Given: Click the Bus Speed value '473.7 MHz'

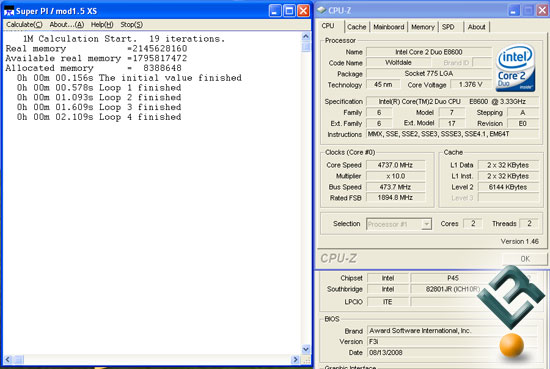Looking at the screenshot, I should pos(395,187).
